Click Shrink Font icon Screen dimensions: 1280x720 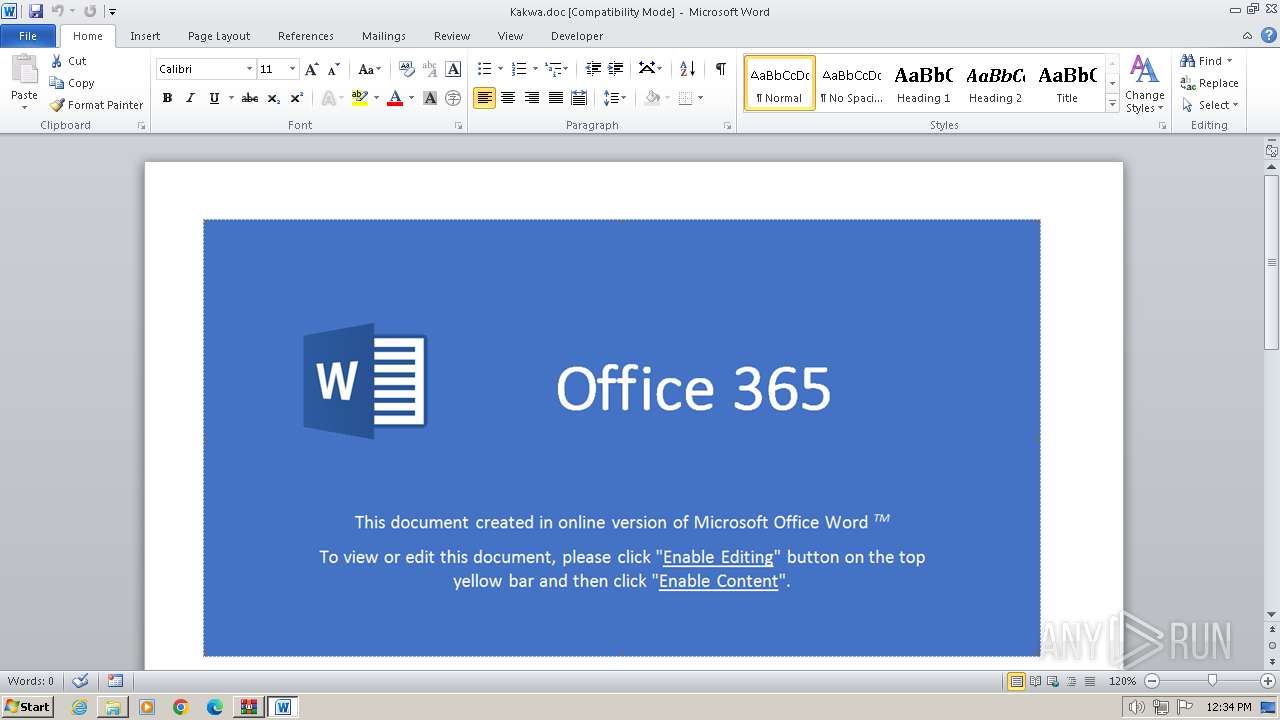coord(334,69)
